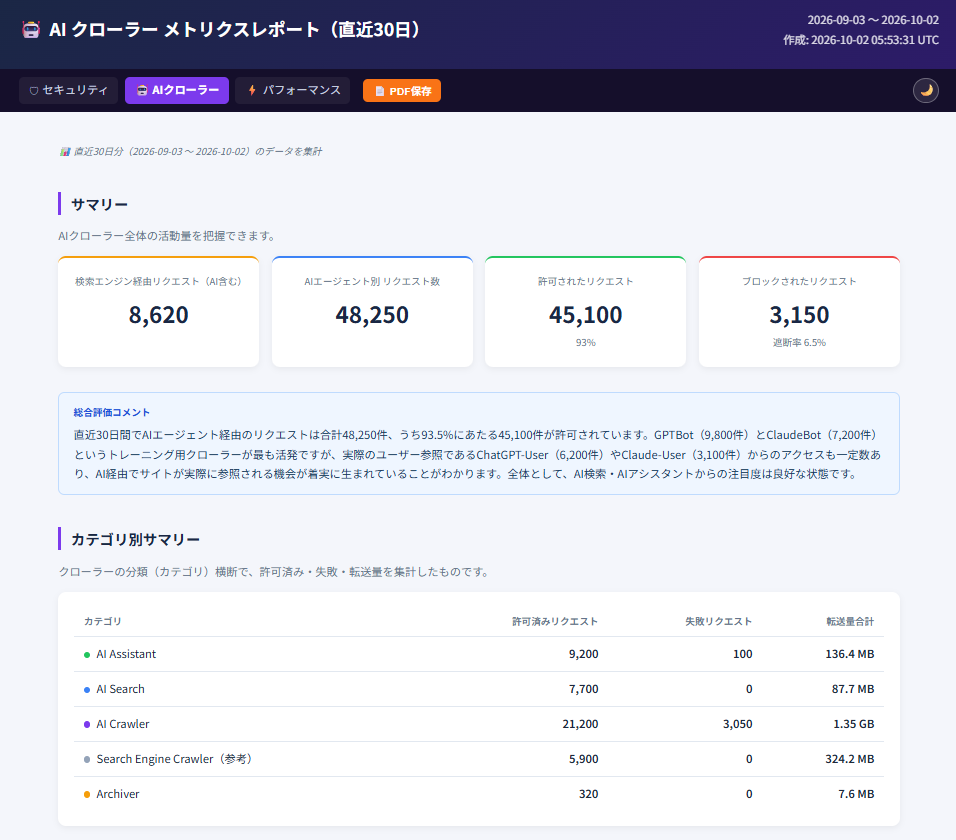Click the 転送量合計 column header

(850, 621)
